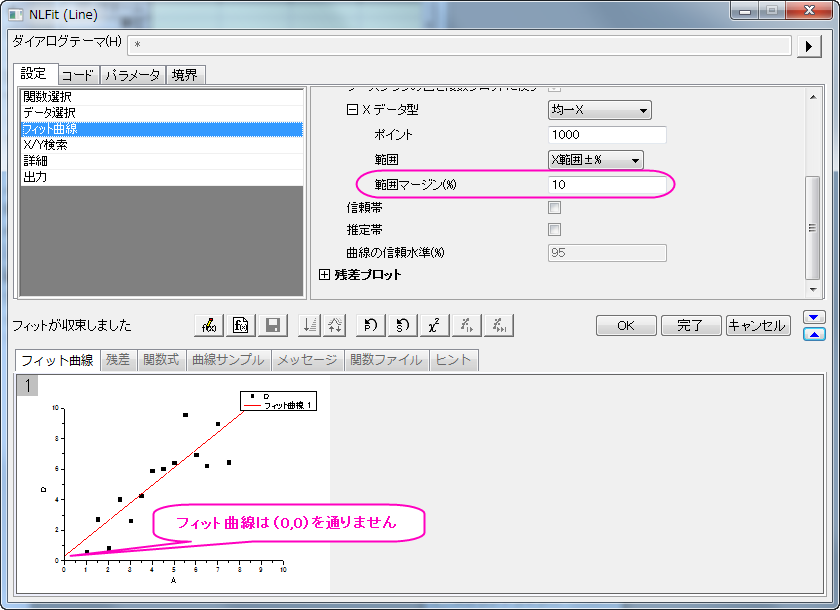The image size is (840, 610).
Task: Select 関数選択 in the settings list
Action: coord(162,97)
